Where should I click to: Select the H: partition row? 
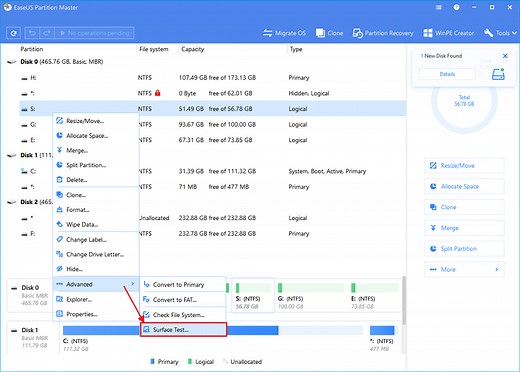click(213, 78)
